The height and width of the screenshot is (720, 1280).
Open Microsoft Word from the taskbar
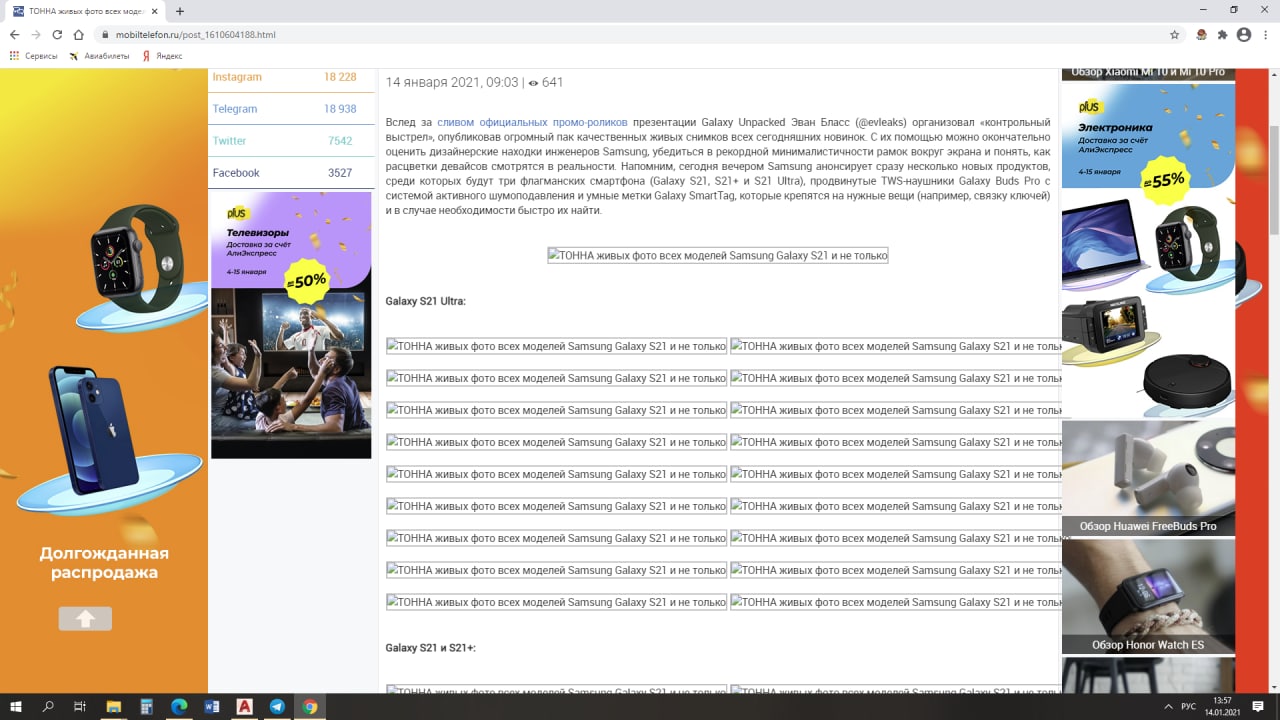[x=212, y=706]
